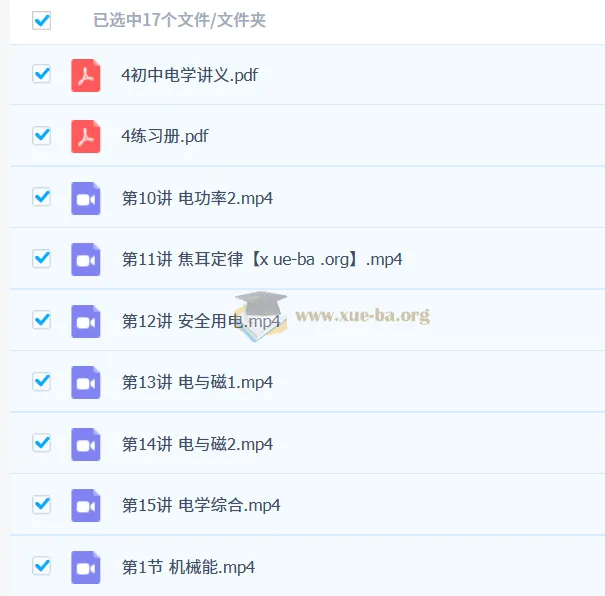
Task: Uncheck the checkbox for 第1节 机械能.mp4
Action: point(42,566)
